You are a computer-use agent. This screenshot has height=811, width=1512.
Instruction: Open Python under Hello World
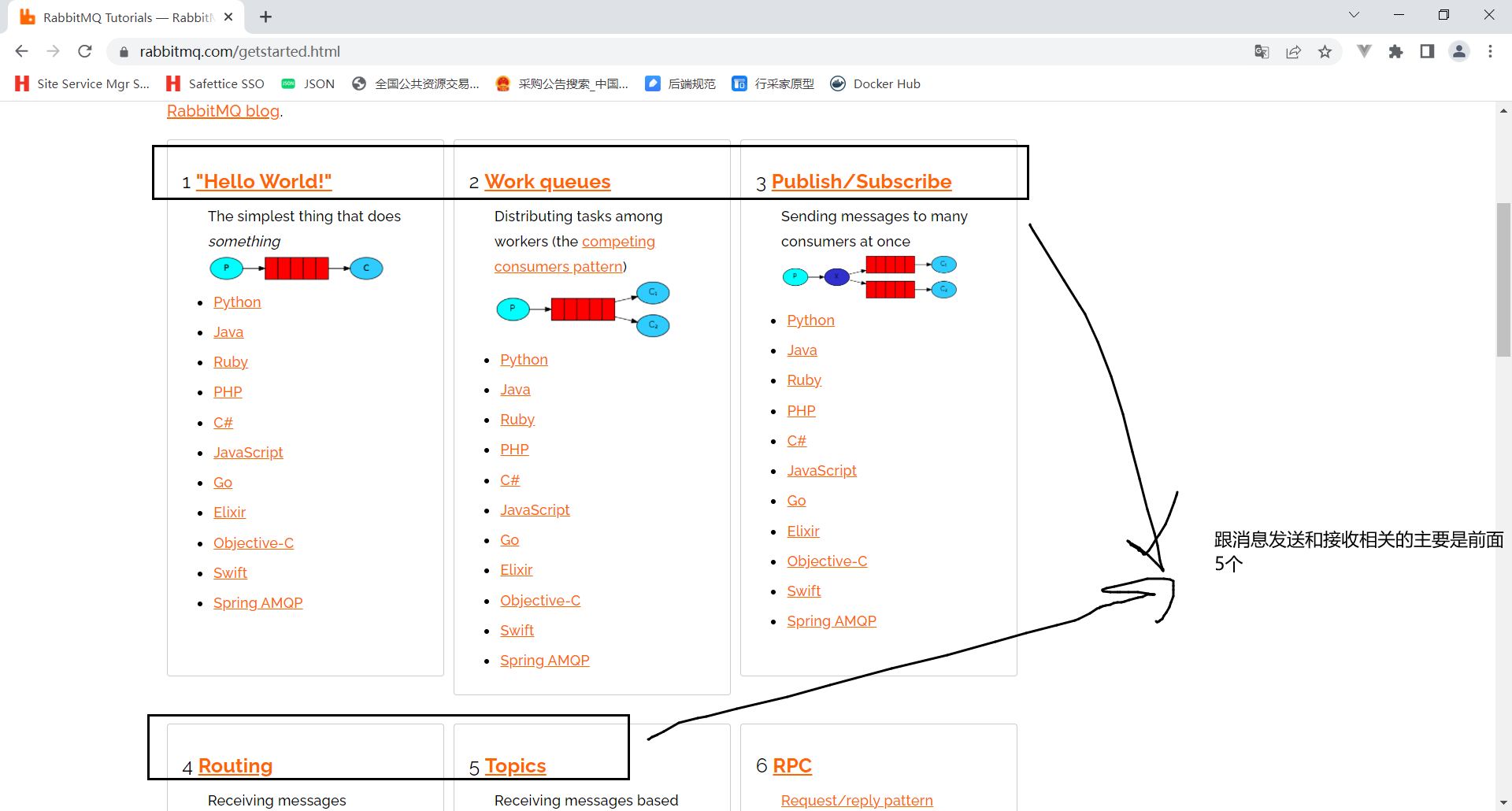point(237,302)
